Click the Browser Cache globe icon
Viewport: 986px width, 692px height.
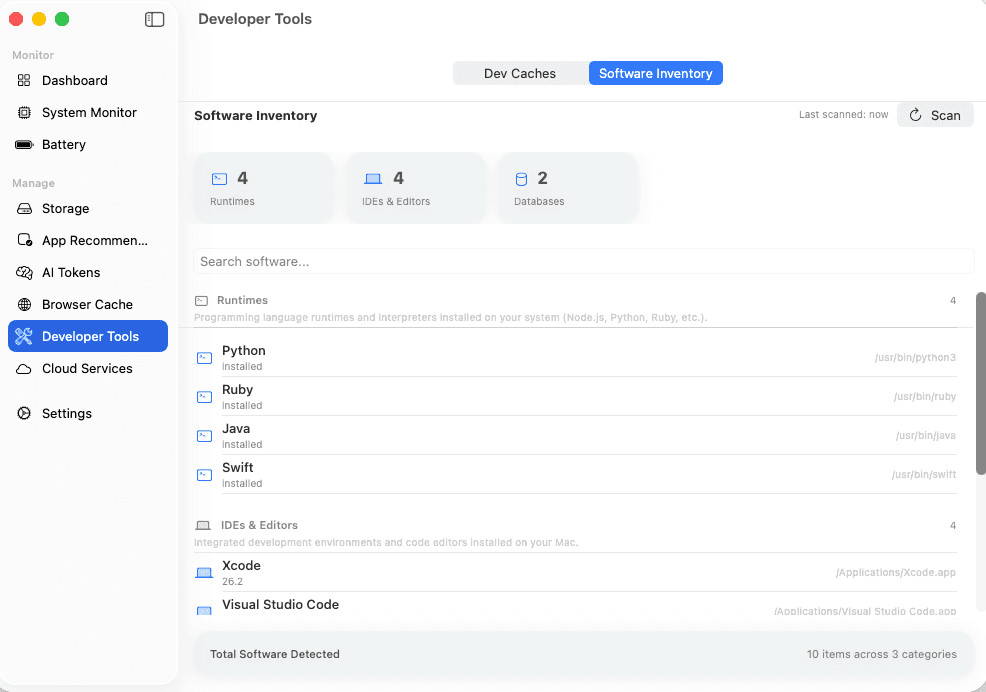click(24, 305)
